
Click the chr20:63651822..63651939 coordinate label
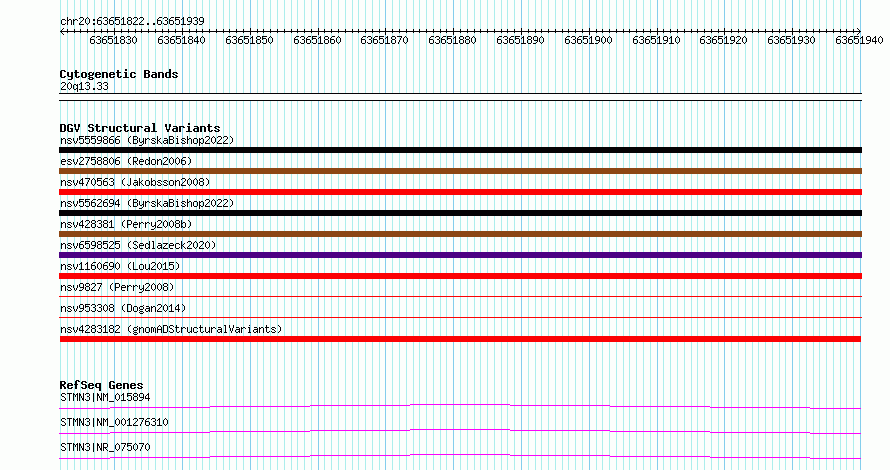[x=132, y=22]
